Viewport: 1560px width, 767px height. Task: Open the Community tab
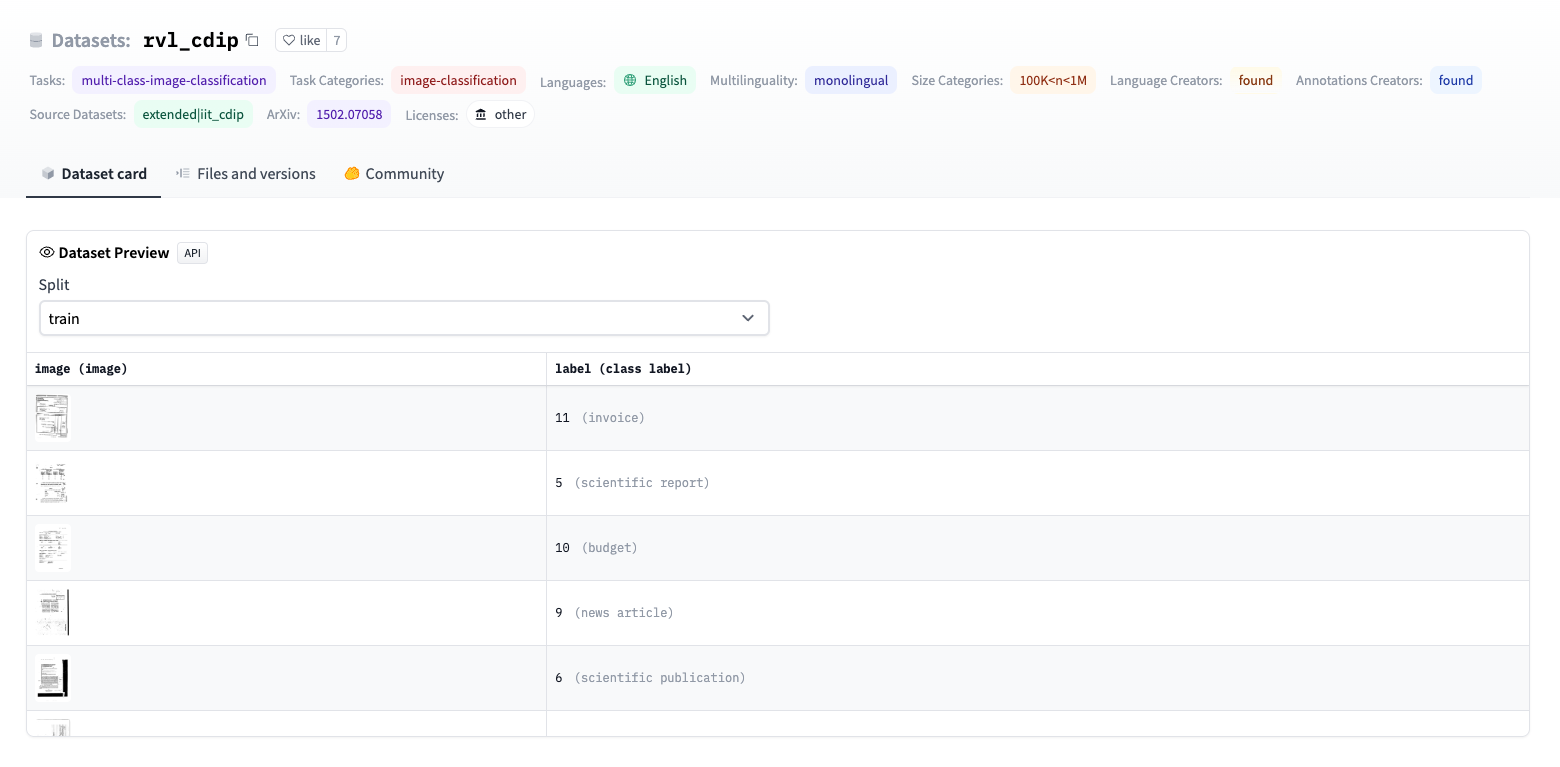(404, 173)
